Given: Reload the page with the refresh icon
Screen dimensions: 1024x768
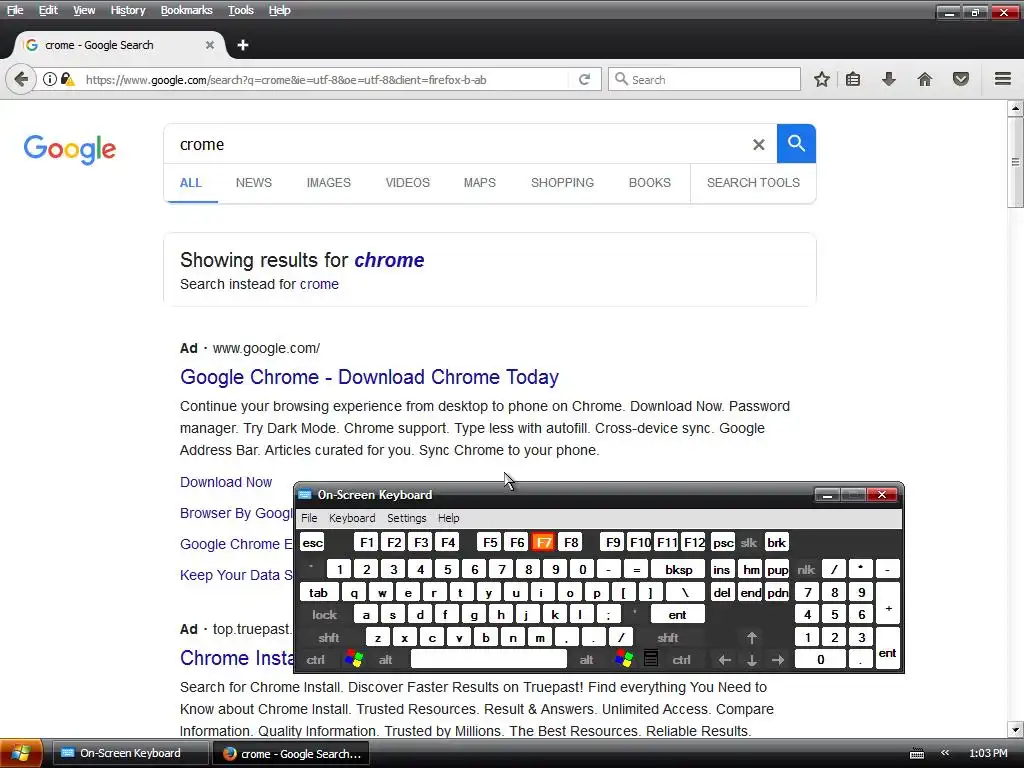Looking at the screenshot, I should click(x=584, y=80).
